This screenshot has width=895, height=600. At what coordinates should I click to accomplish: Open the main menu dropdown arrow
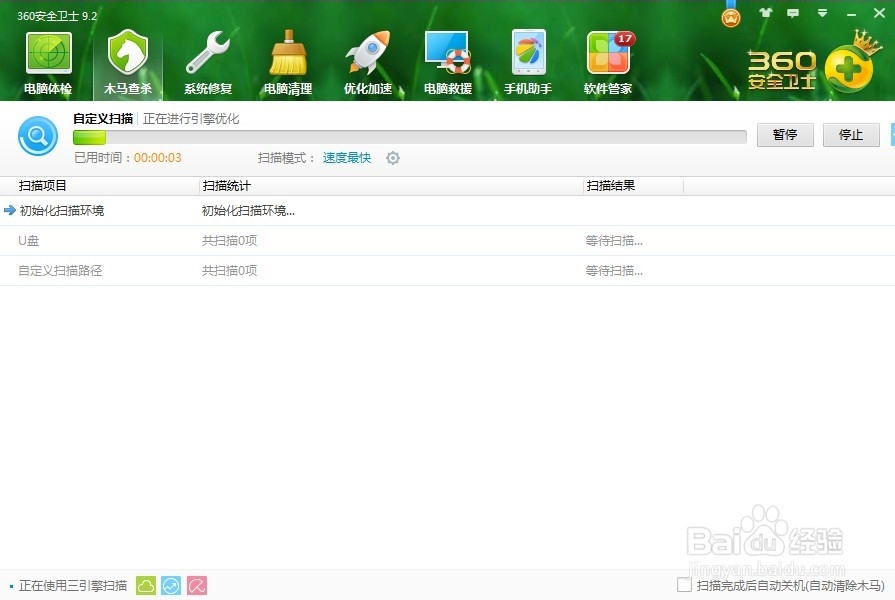(x=822, y=13)
